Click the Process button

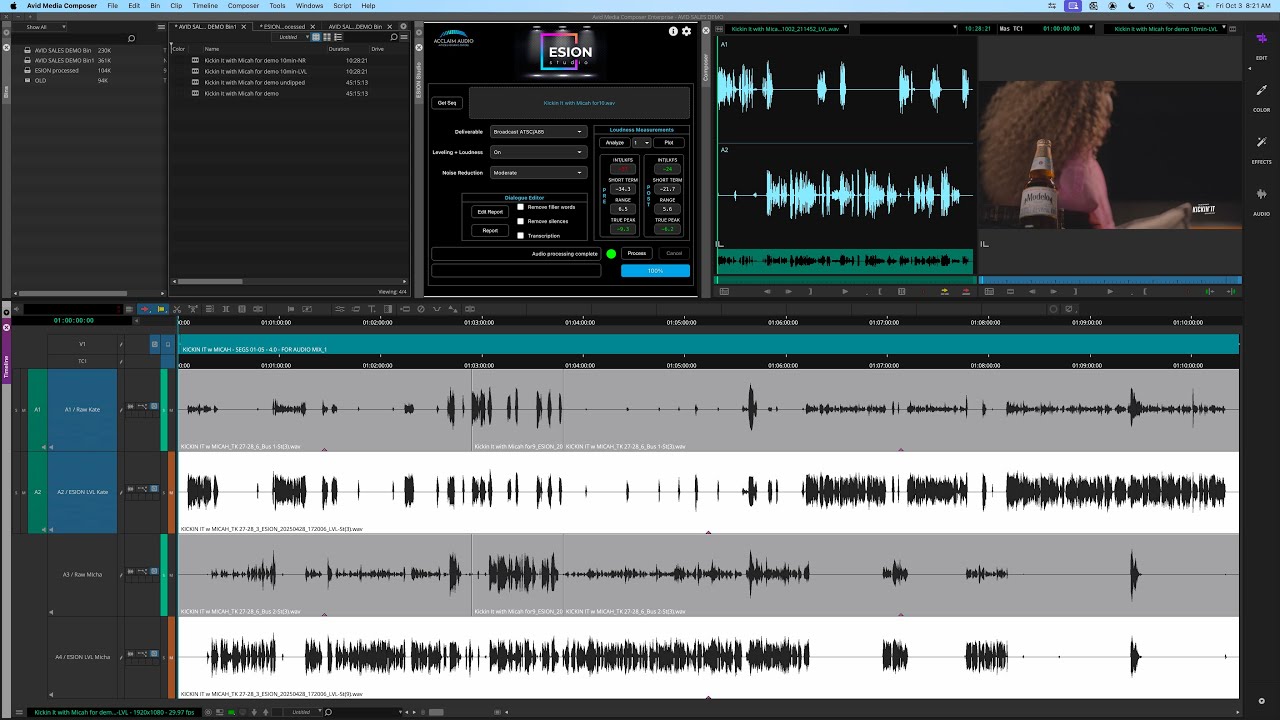(637, 253)
